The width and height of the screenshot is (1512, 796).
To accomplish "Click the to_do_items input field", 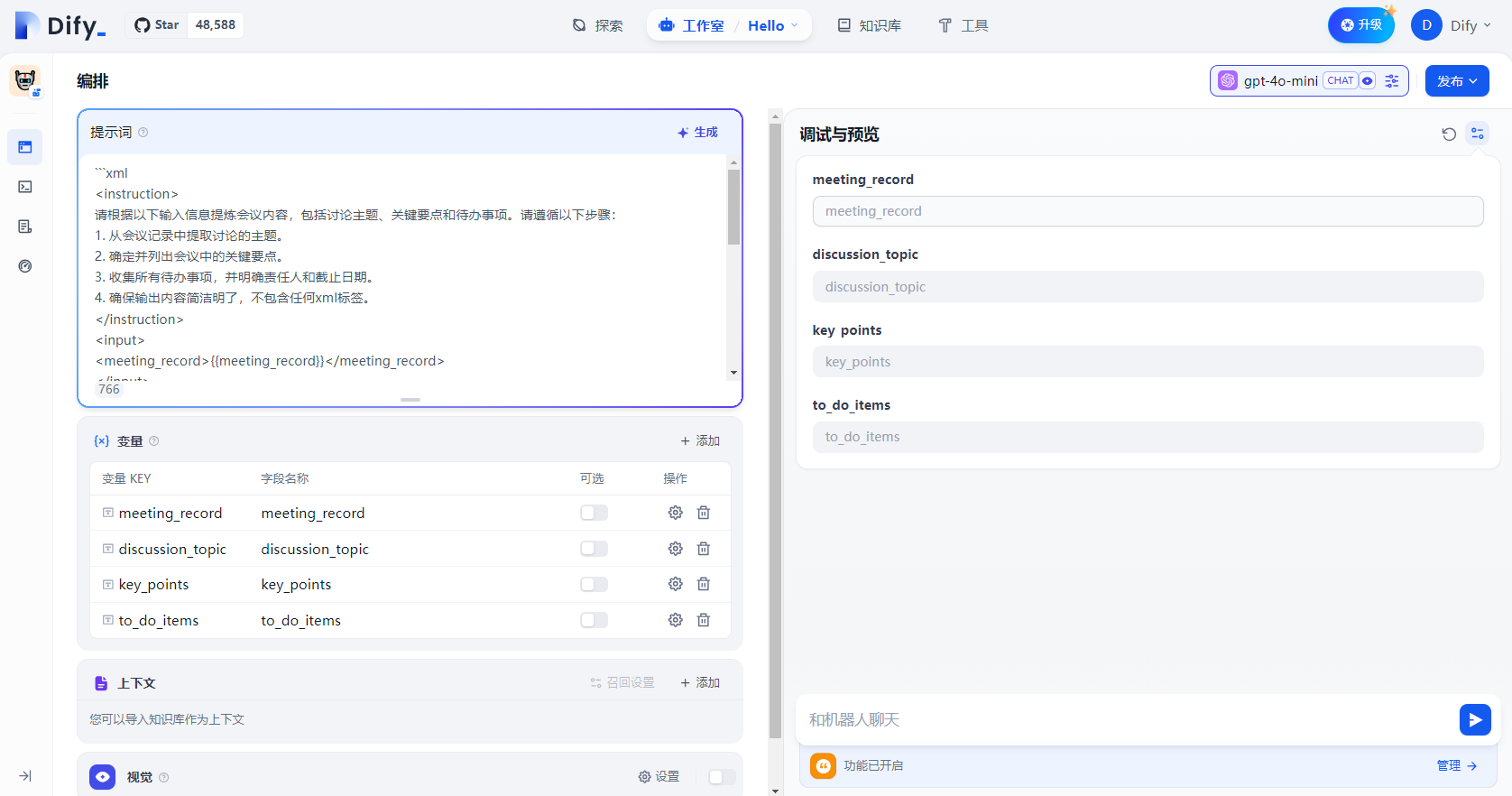I will [1148, 437].
